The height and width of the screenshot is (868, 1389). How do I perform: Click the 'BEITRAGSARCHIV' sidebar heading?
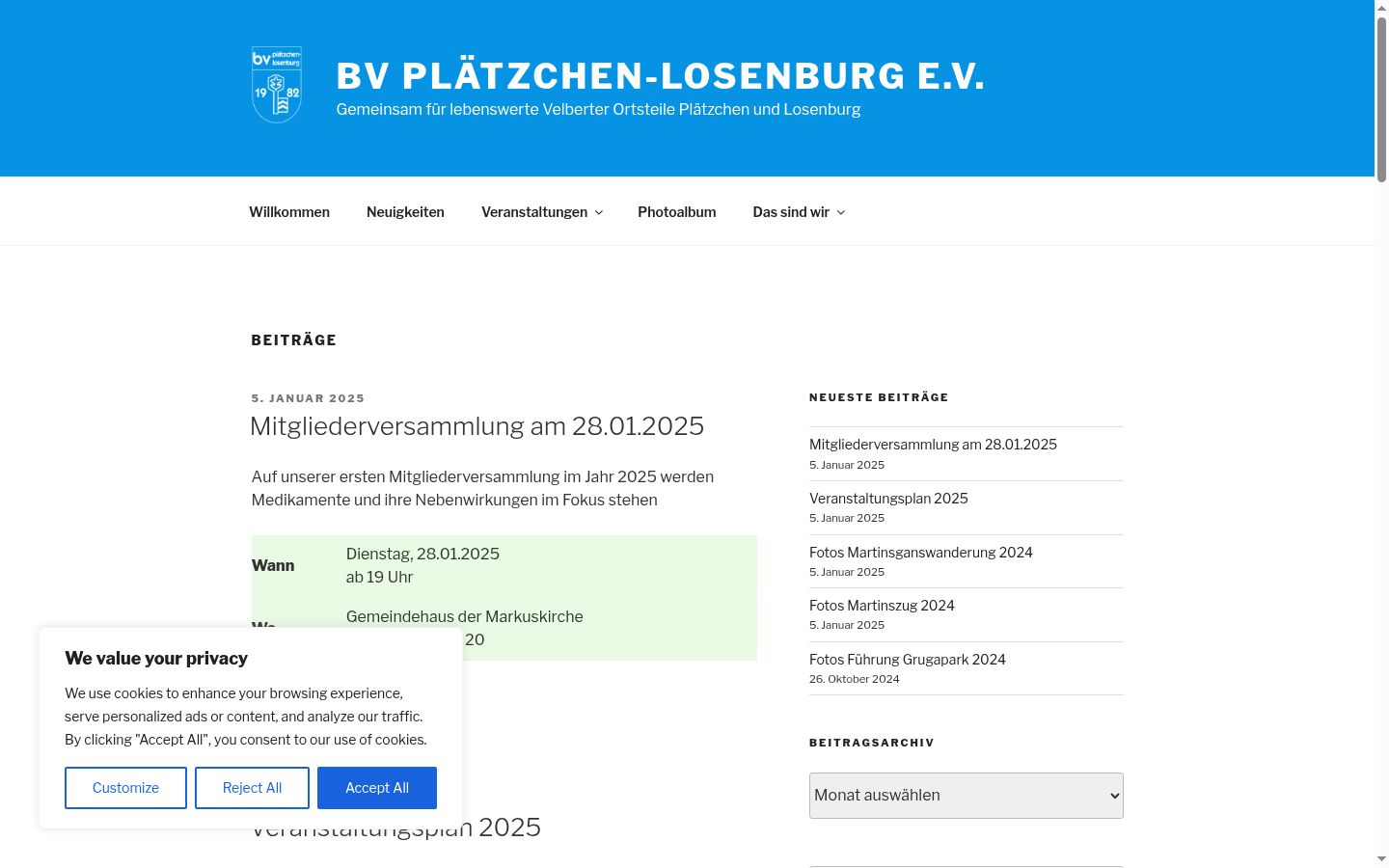[x=872, y=743]
